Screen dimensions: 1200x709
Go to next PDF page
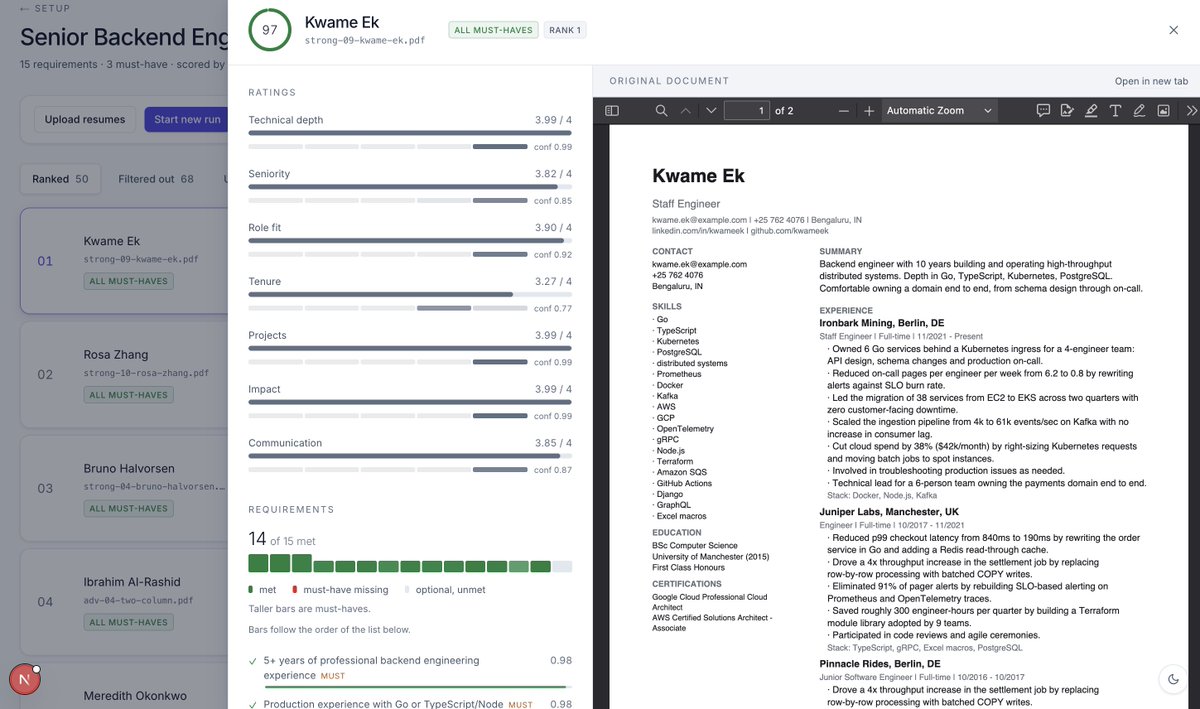point(711,111)
